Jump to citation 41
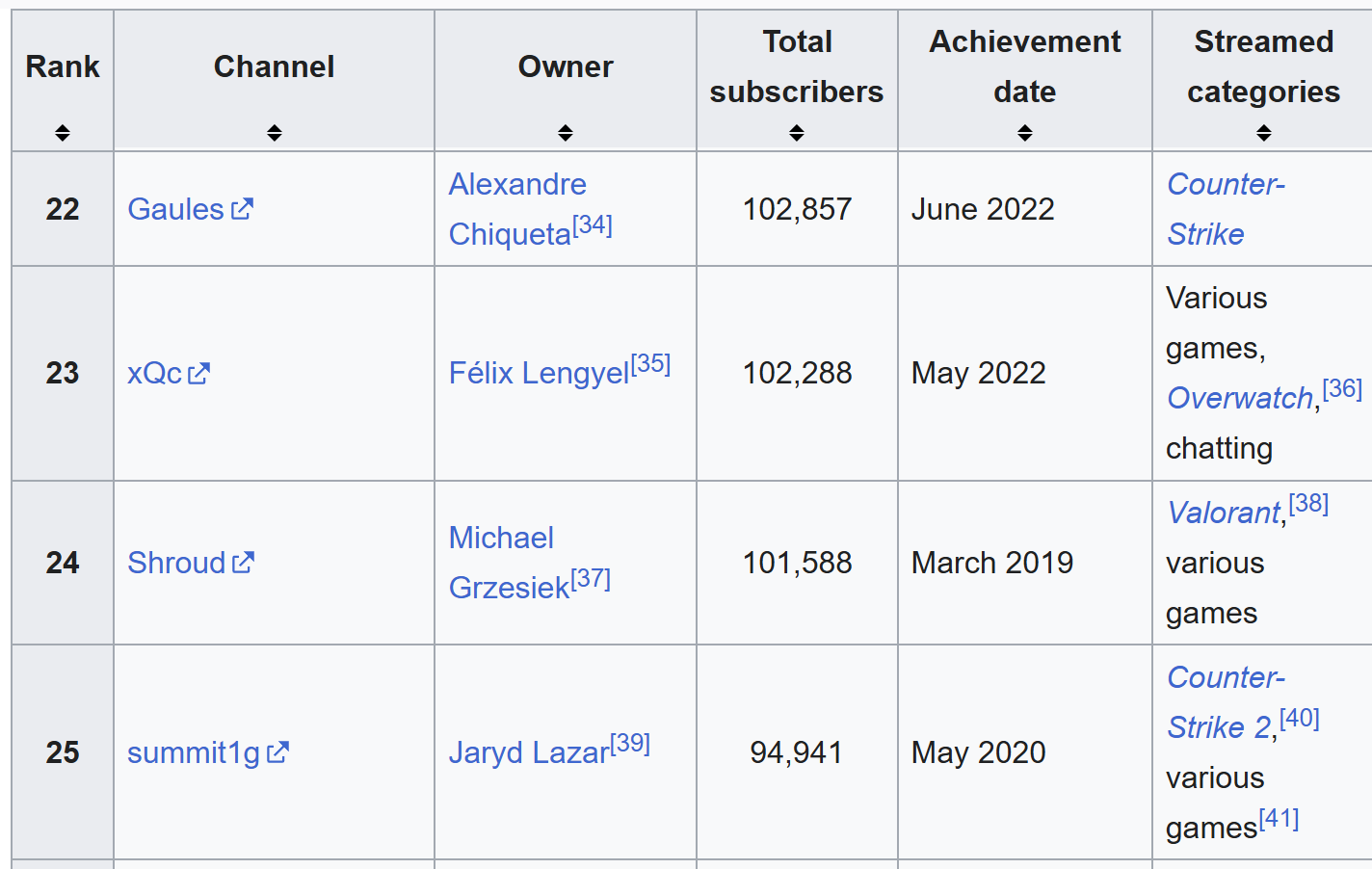 click(x=1279, y=819)
